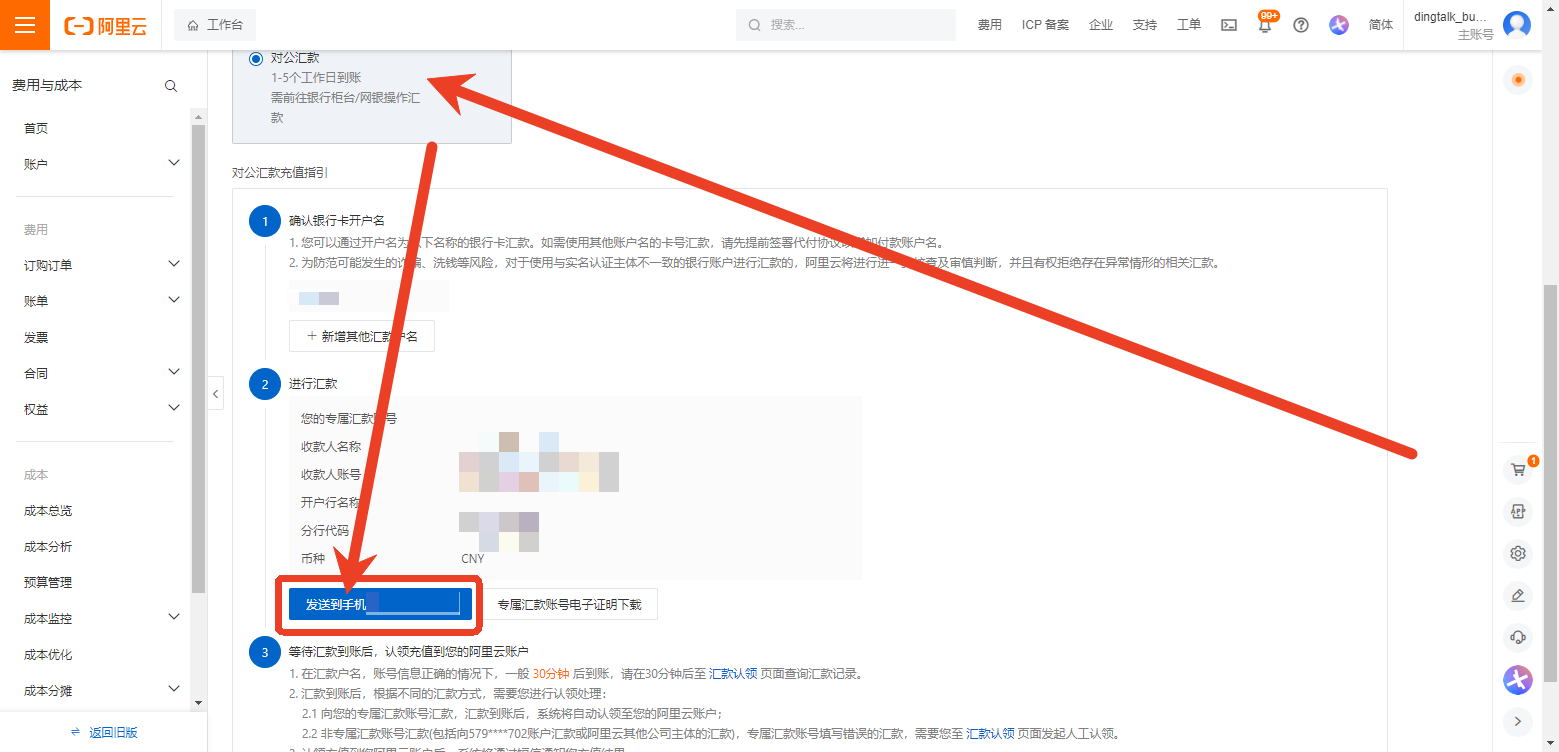This screenshot has height=752, width=1559.
Task: Open 汇款认领 link in the 30分钟 line
Action: click(x=733, y=673)
